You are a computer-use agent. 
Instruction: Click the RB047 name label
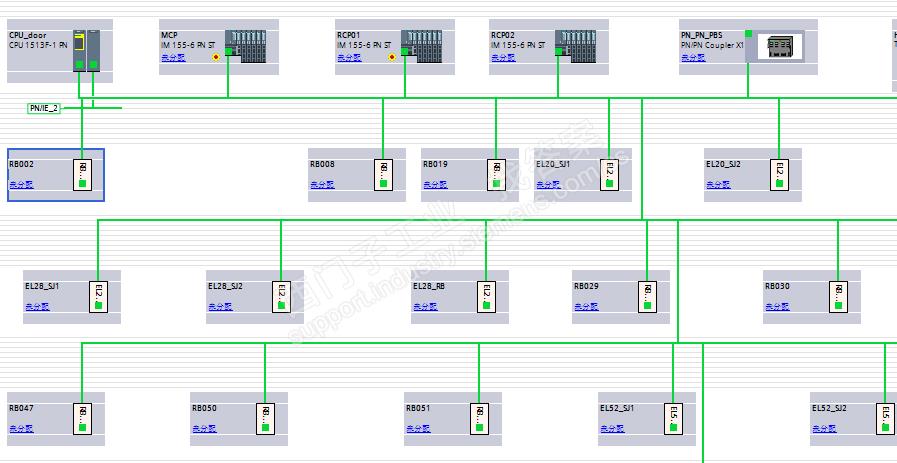click(x=21, y=408)
